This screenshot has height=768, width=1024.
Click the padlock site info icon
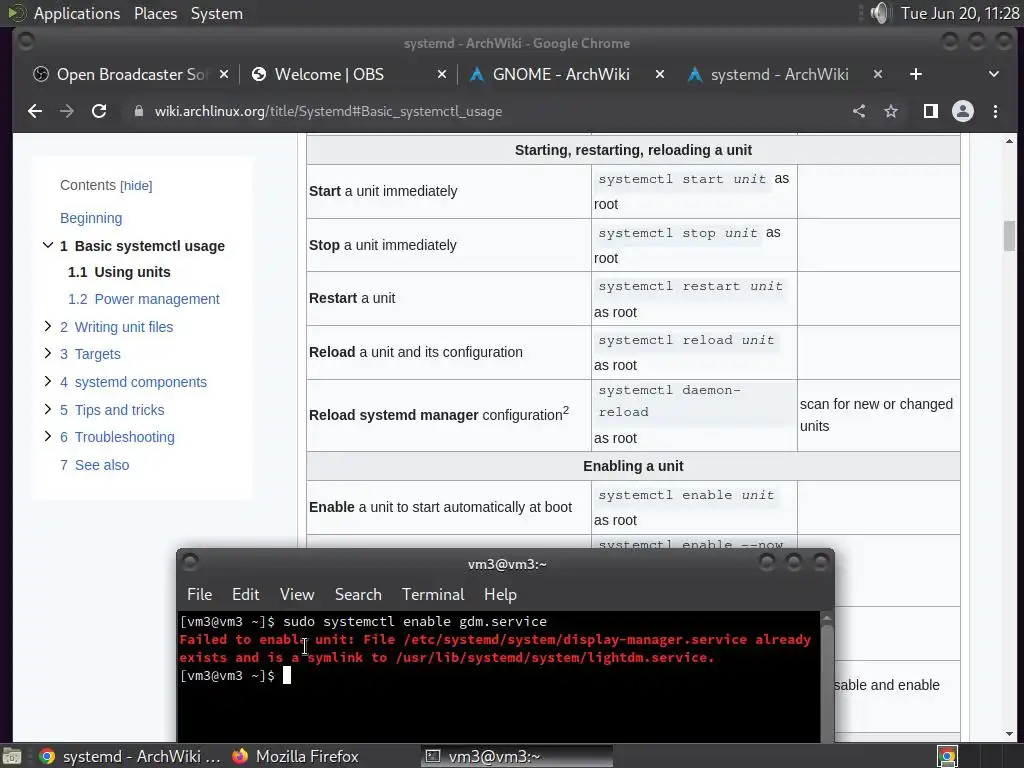[x=138, y=112]
